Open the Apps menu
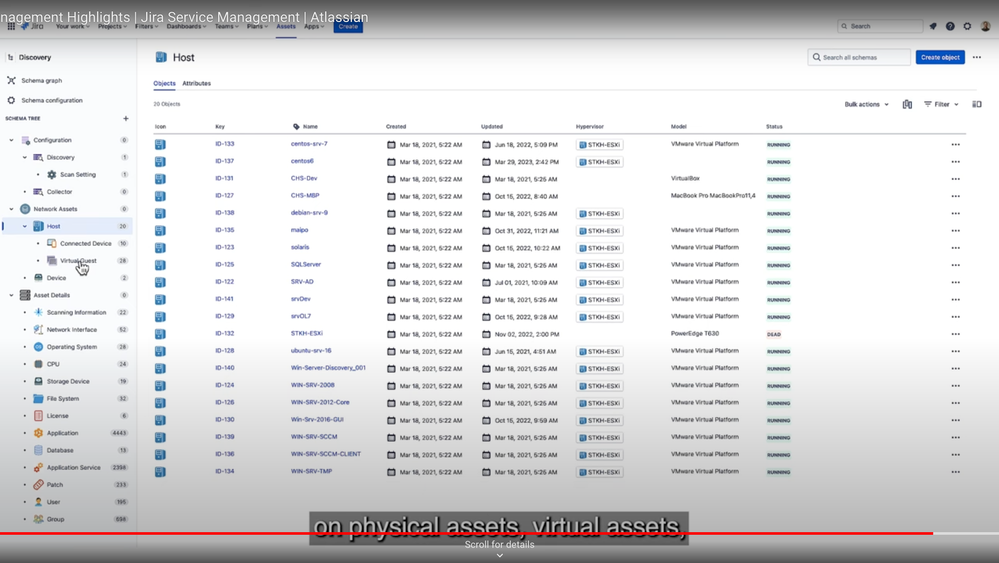The width and height of the screenshot is (999, 563). pos(313,27)
